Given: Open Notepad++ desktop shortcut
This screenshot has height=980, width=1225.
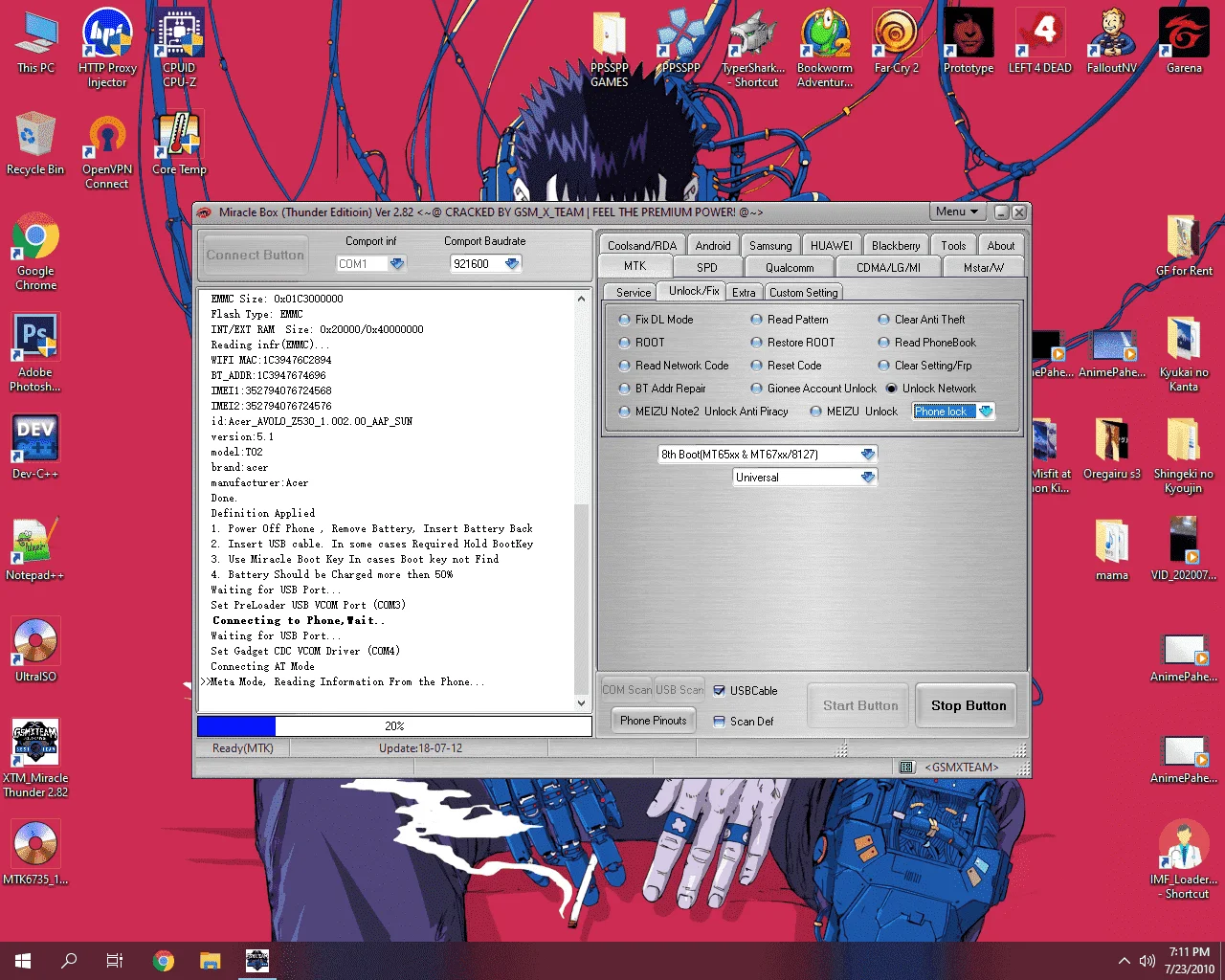Looking at the screenshot, I should click(x=35, y=549).
